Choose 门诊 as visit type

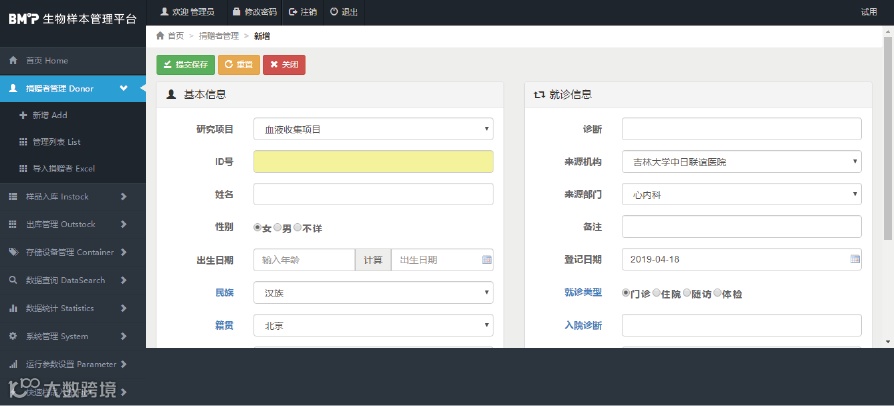[625, 293]
